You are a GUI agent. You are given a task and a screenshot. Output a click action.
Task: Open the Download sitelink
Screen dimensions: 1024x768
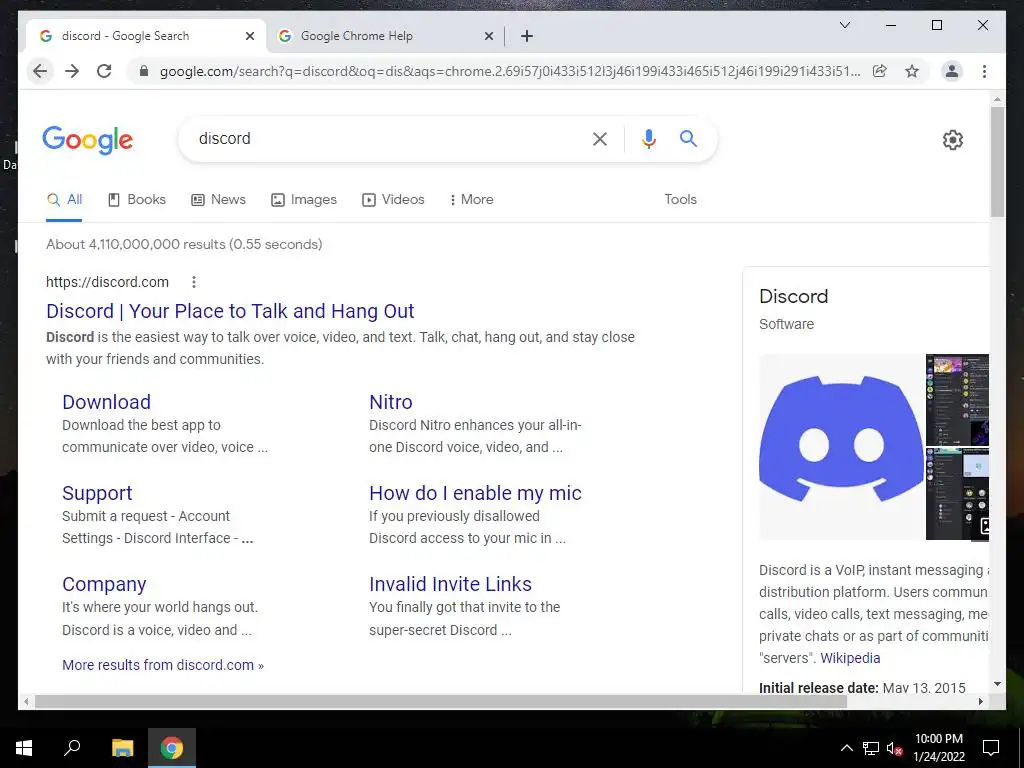[106, 402]
